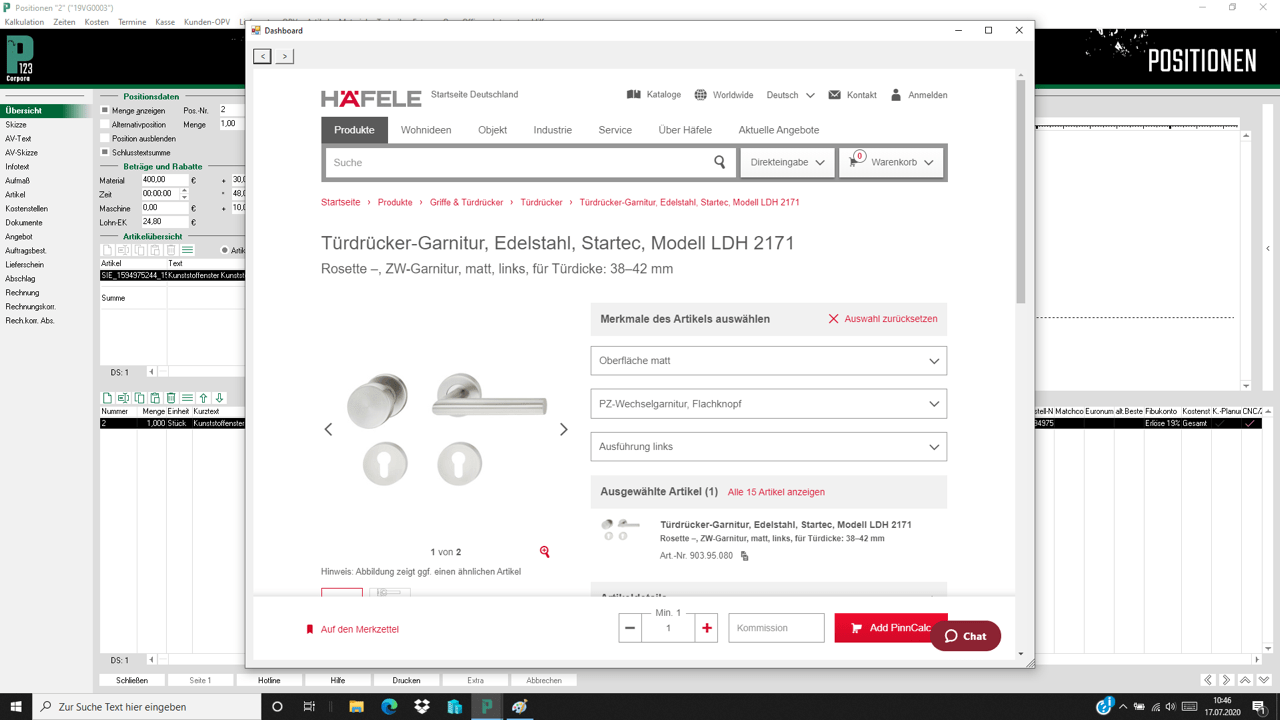Open the Termine menu
Viewport: 1280px width, 720px height.
(132, 22)
